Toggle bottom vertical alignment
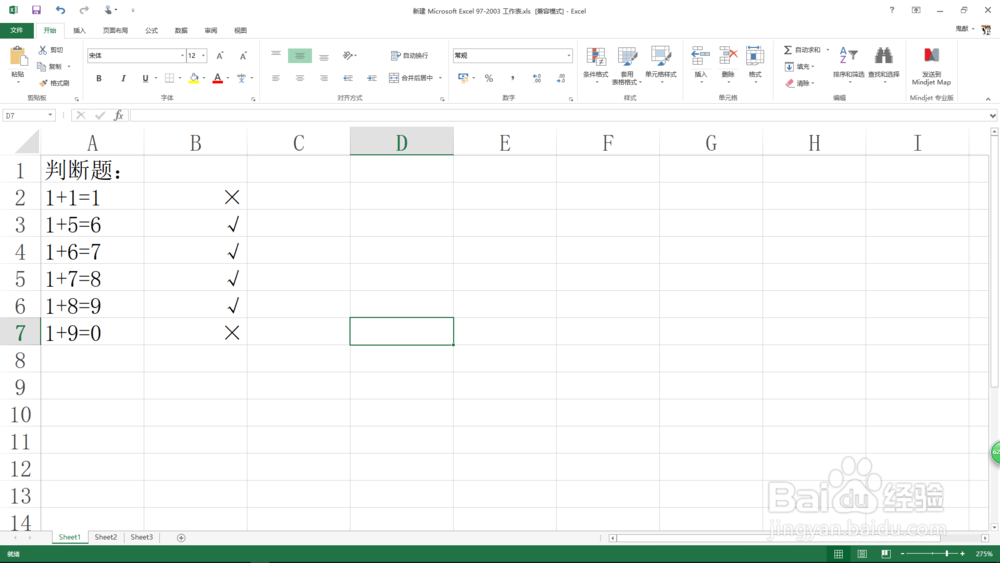This screenshot has height=563, width=1000. pyautogui.click(x=324, y=55)
